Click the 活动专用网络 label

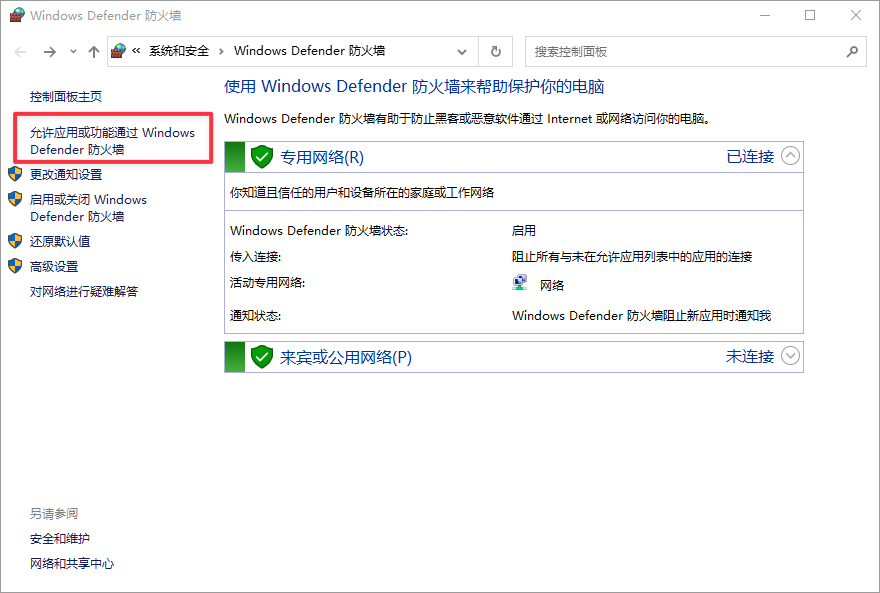[267, 283]
